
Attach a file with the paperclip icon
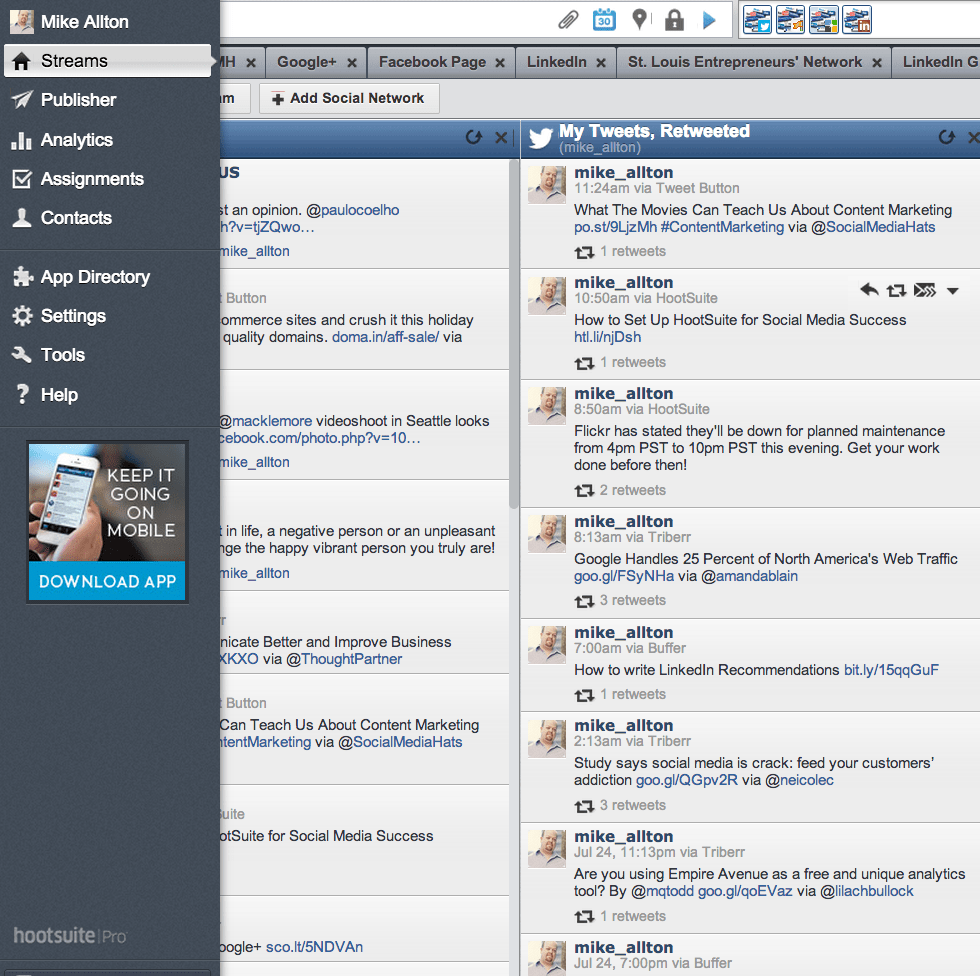point(568,20)
